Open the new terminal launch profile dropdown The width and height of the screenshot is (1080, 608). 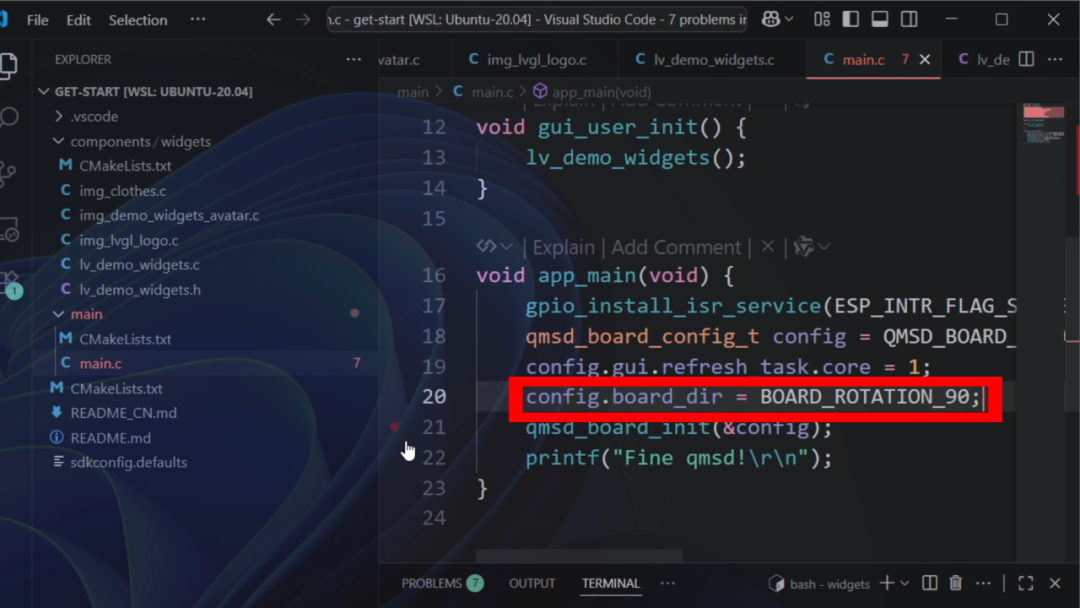(905, 583)
